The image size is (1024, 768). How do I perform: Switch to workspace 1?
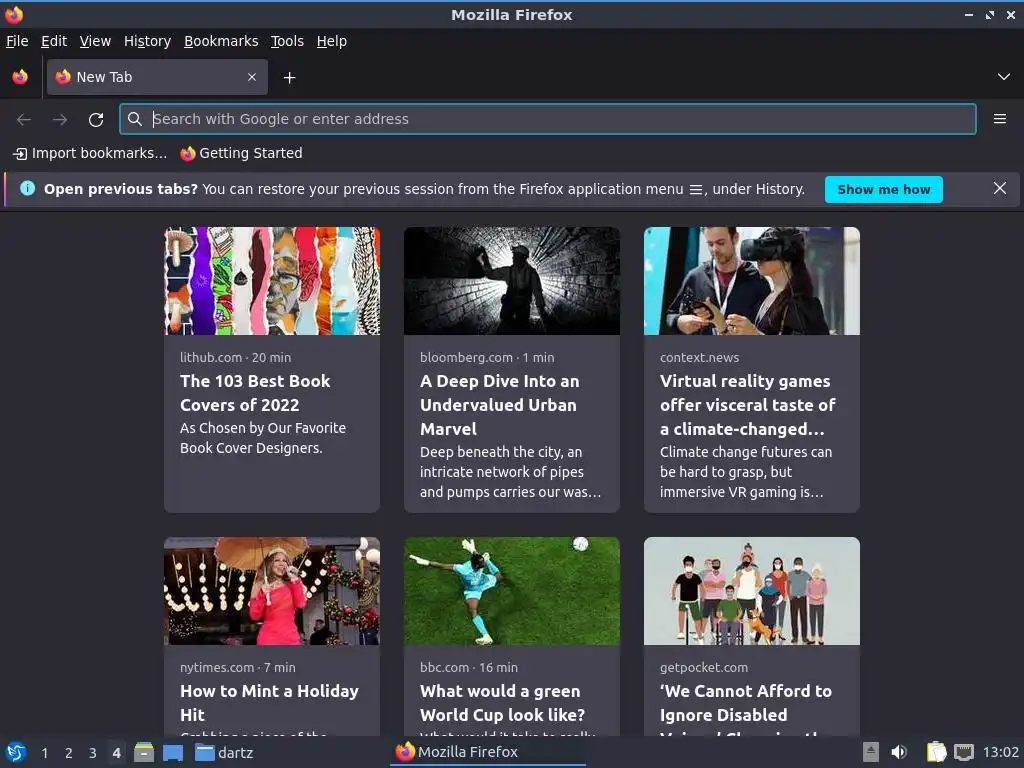pyautogui.click(x=44, y=753)
